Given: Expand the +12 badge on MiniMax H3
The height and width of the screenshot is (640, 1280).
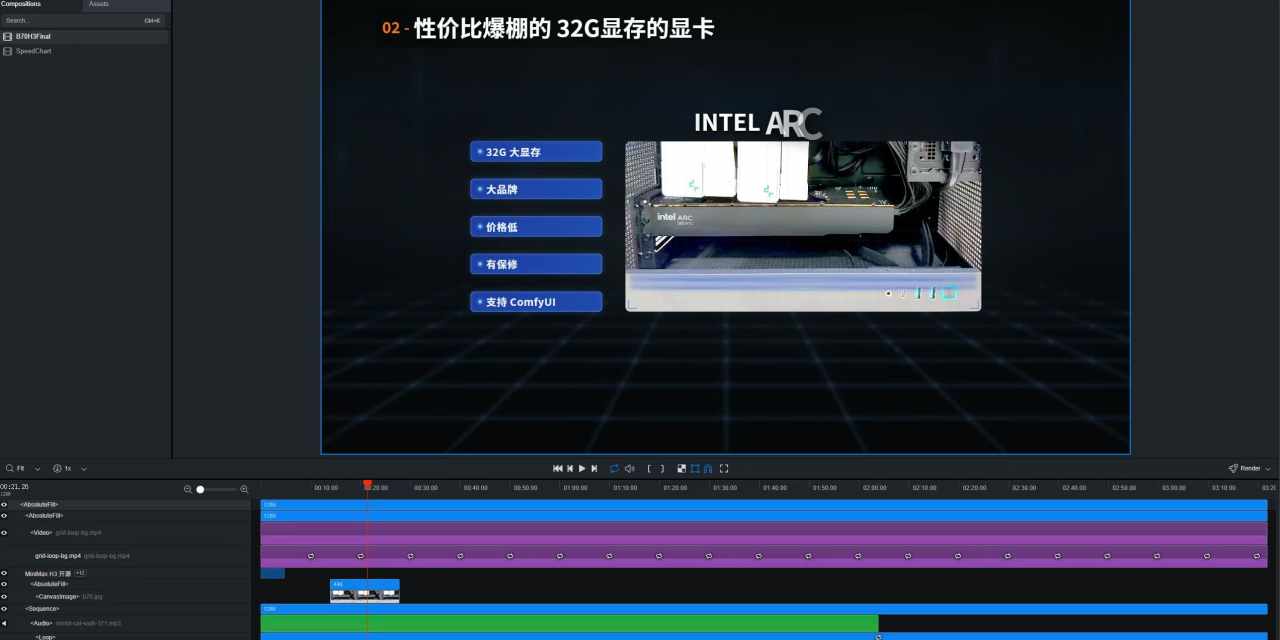Looking at the screenshot, I should [x=81, y=573].
